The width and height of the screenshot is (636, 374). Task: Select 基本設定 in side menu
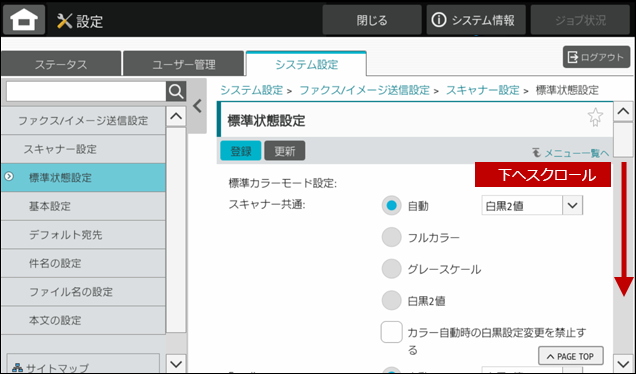(x=83, y=206)
